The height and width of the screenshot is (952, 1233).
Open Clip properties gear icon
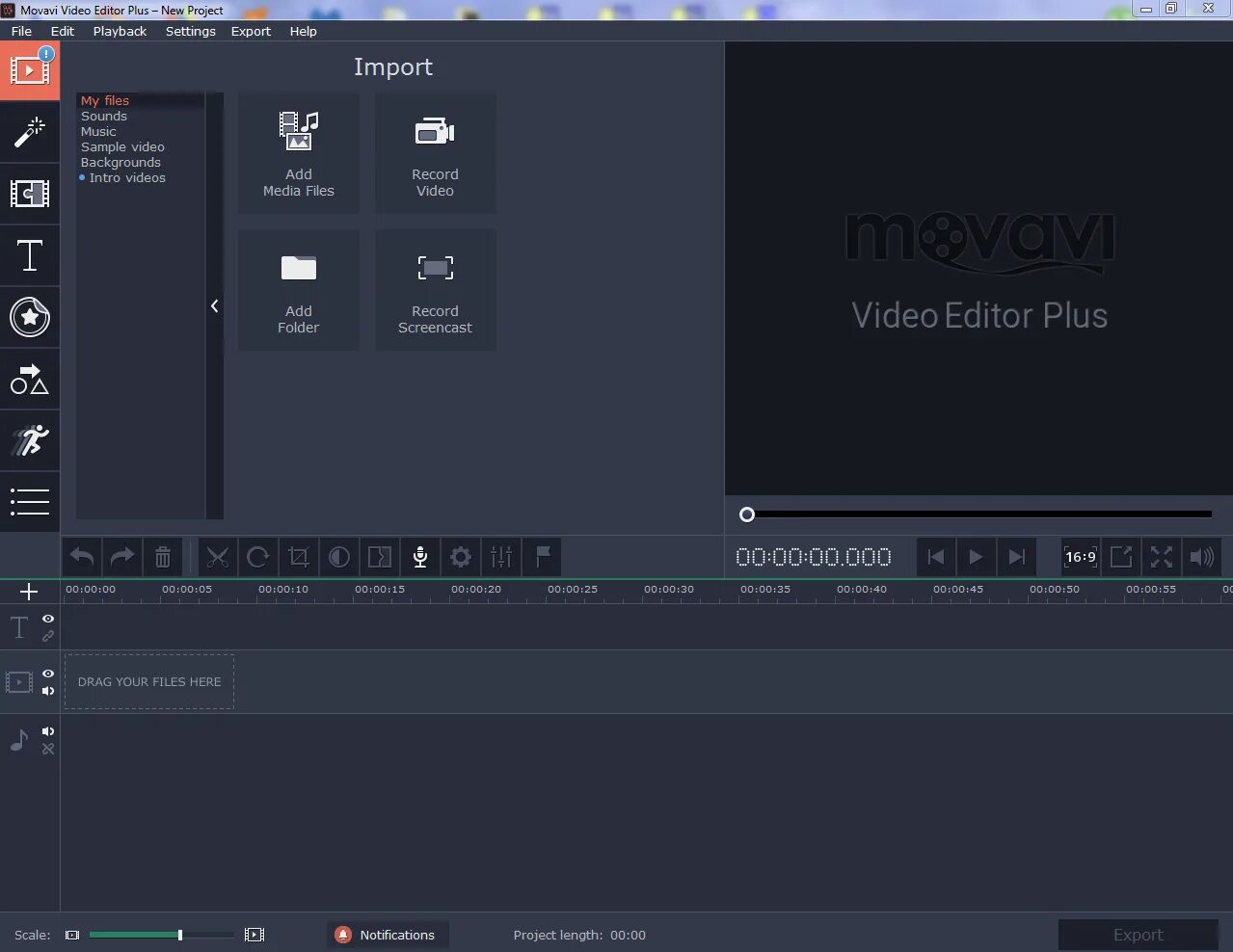point(461,557)
